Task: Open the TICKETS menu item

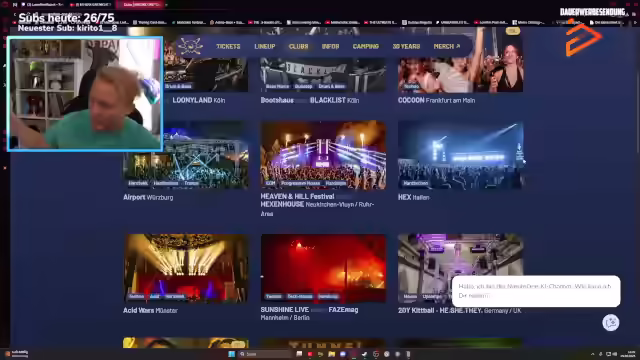Action: [x=228, y=47]
